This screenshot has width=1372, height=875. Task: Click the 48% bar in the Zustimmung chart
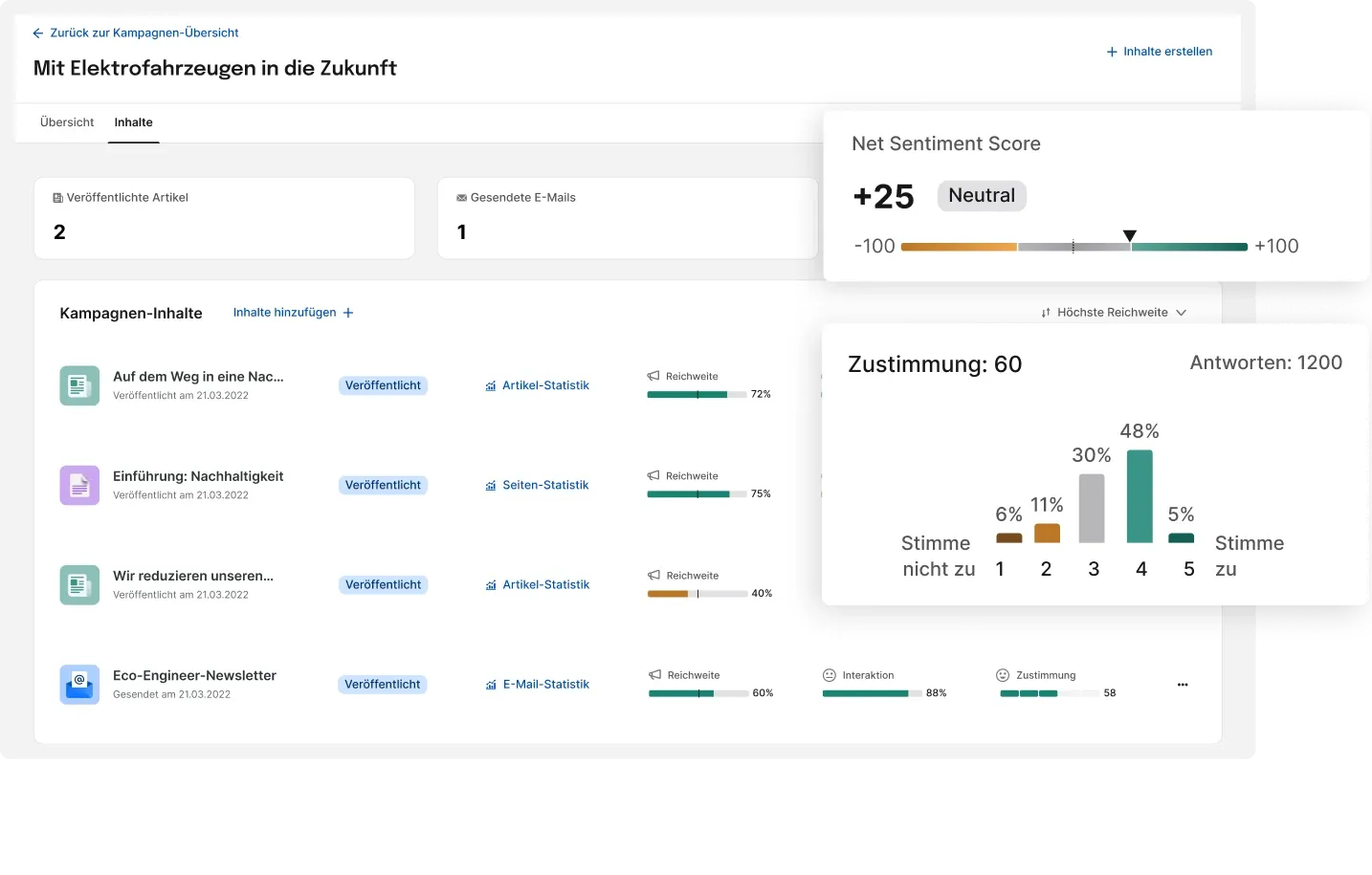(x=1140, y=497)
